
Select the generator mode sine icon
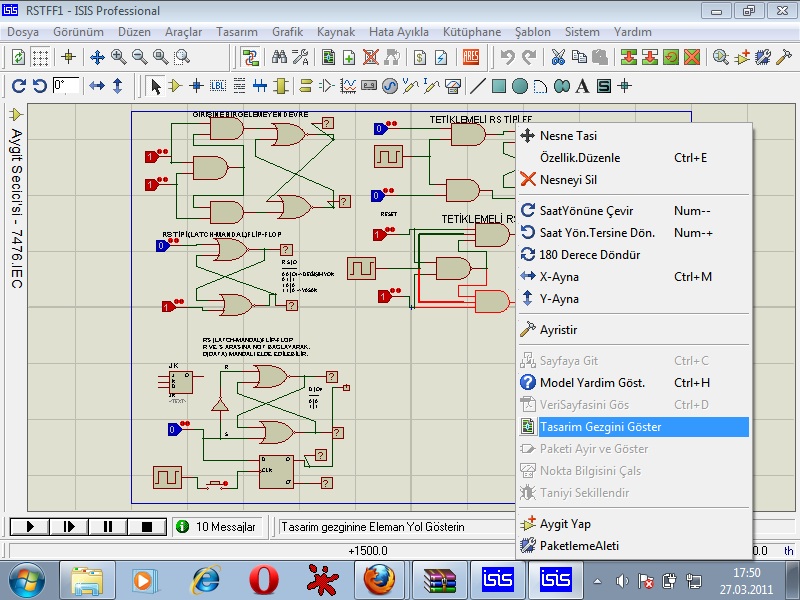390,86
